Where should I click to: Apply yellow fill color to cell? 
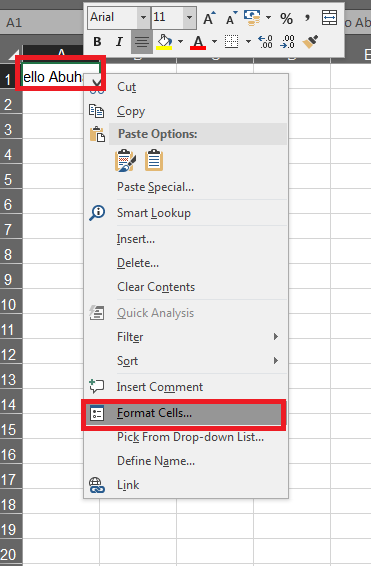pyautogui.click(x=165, y=42)
